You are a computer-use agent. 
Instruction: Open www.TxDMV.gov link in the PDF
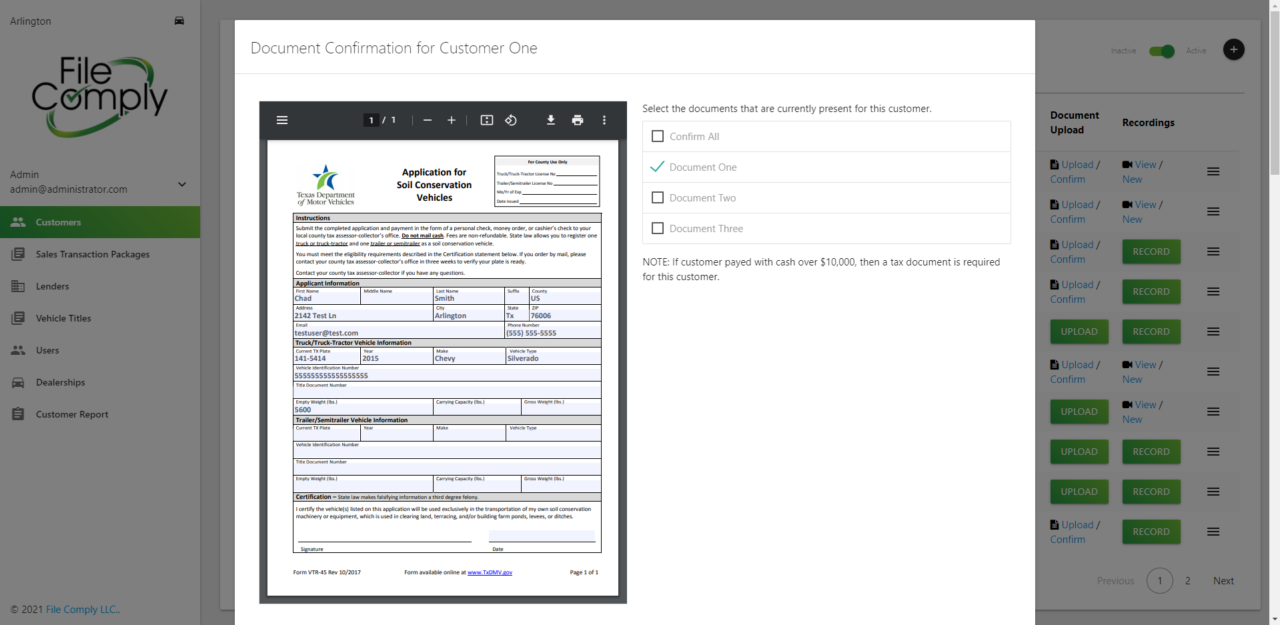click(x=490, y=572)
